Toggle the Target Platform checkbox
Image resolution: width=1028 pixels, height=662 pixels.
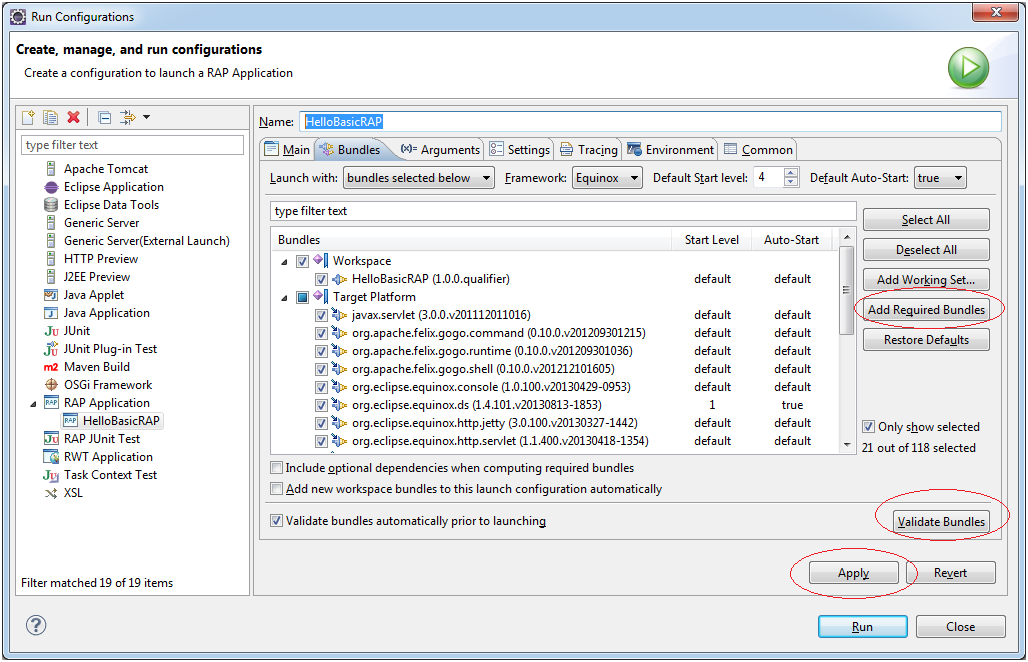(x=302, y=297)
